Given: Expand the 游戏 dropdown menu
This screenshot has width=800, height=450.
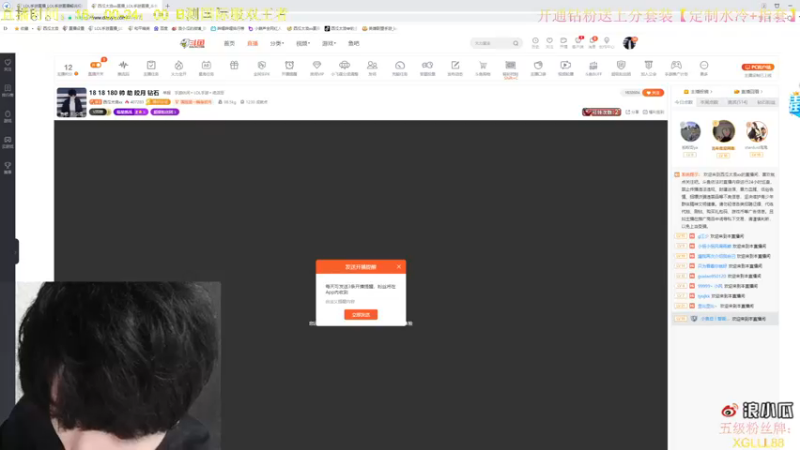Looking at the screenshot, I should point(329,43).
